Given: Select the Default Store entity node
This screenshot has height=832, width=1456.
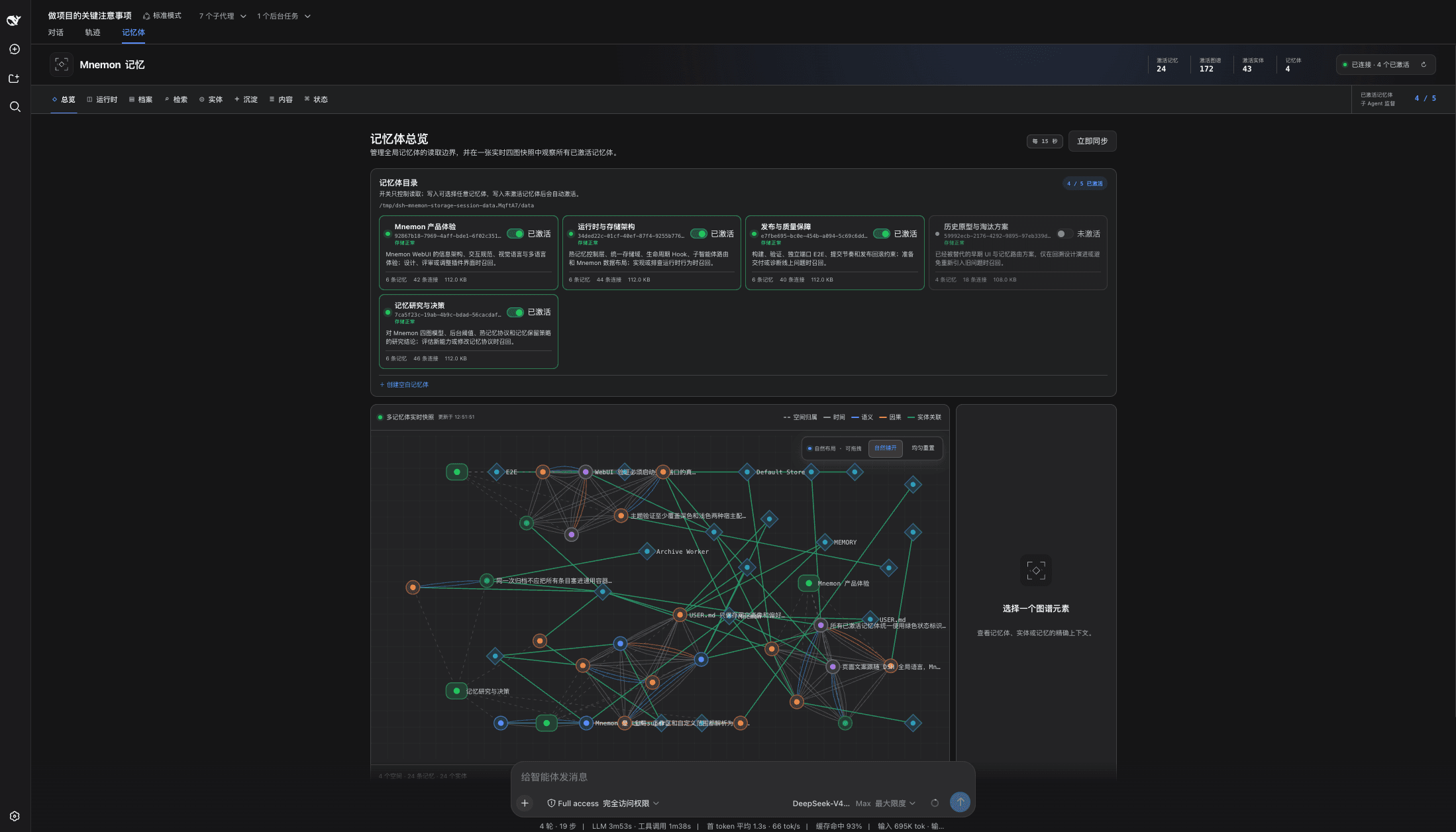Looking at the screenshot, I should (x=747, y=472).
